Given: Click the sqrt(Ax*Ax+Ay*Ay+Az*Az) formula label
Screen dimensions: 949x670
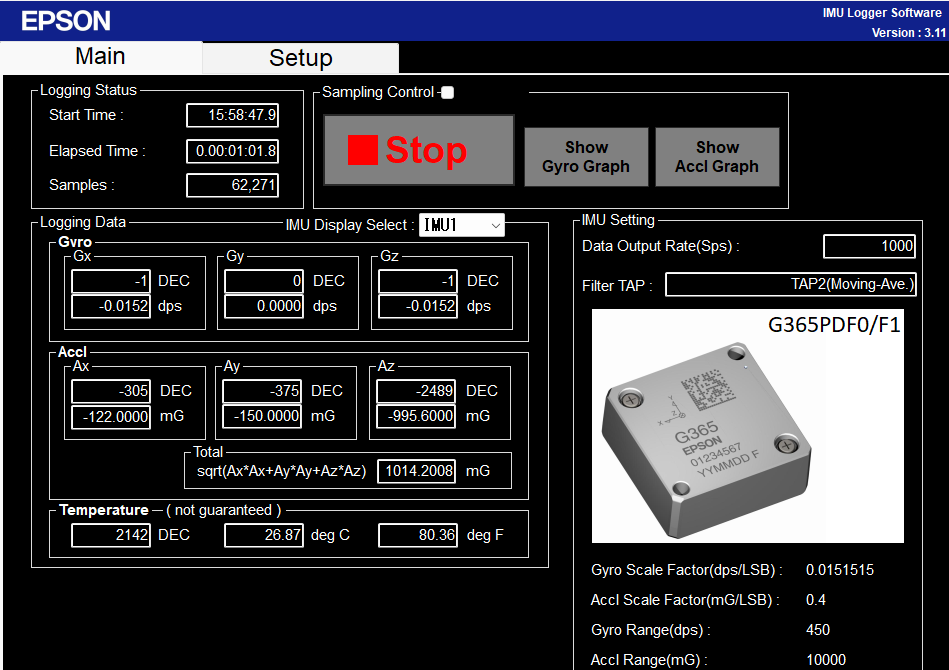Looking at the screenshot, I should coord(281,471).
